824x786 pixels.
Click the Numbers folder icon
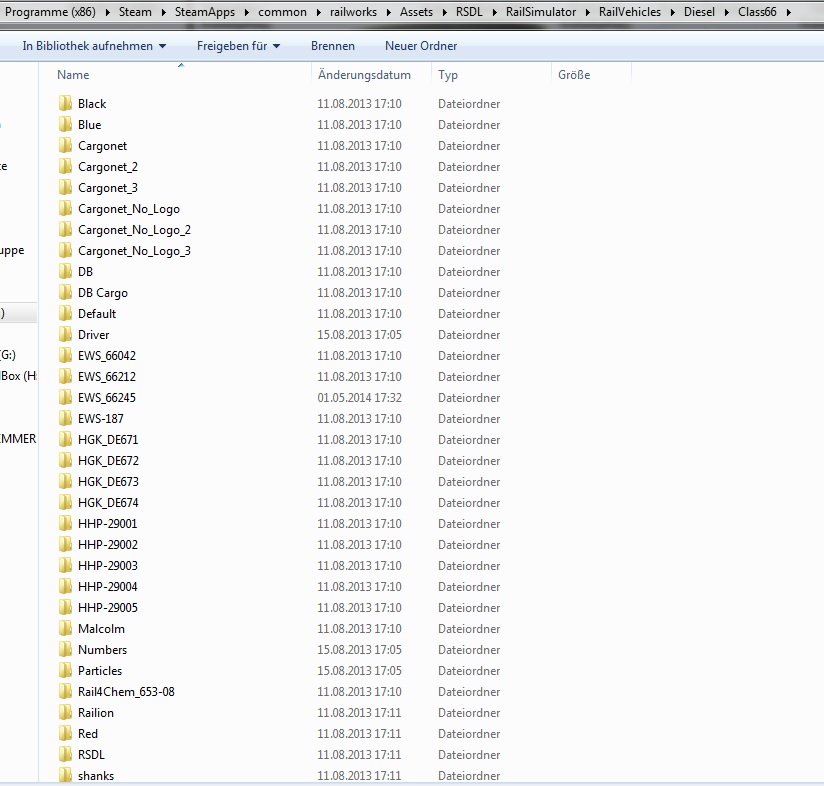(65, 649)
